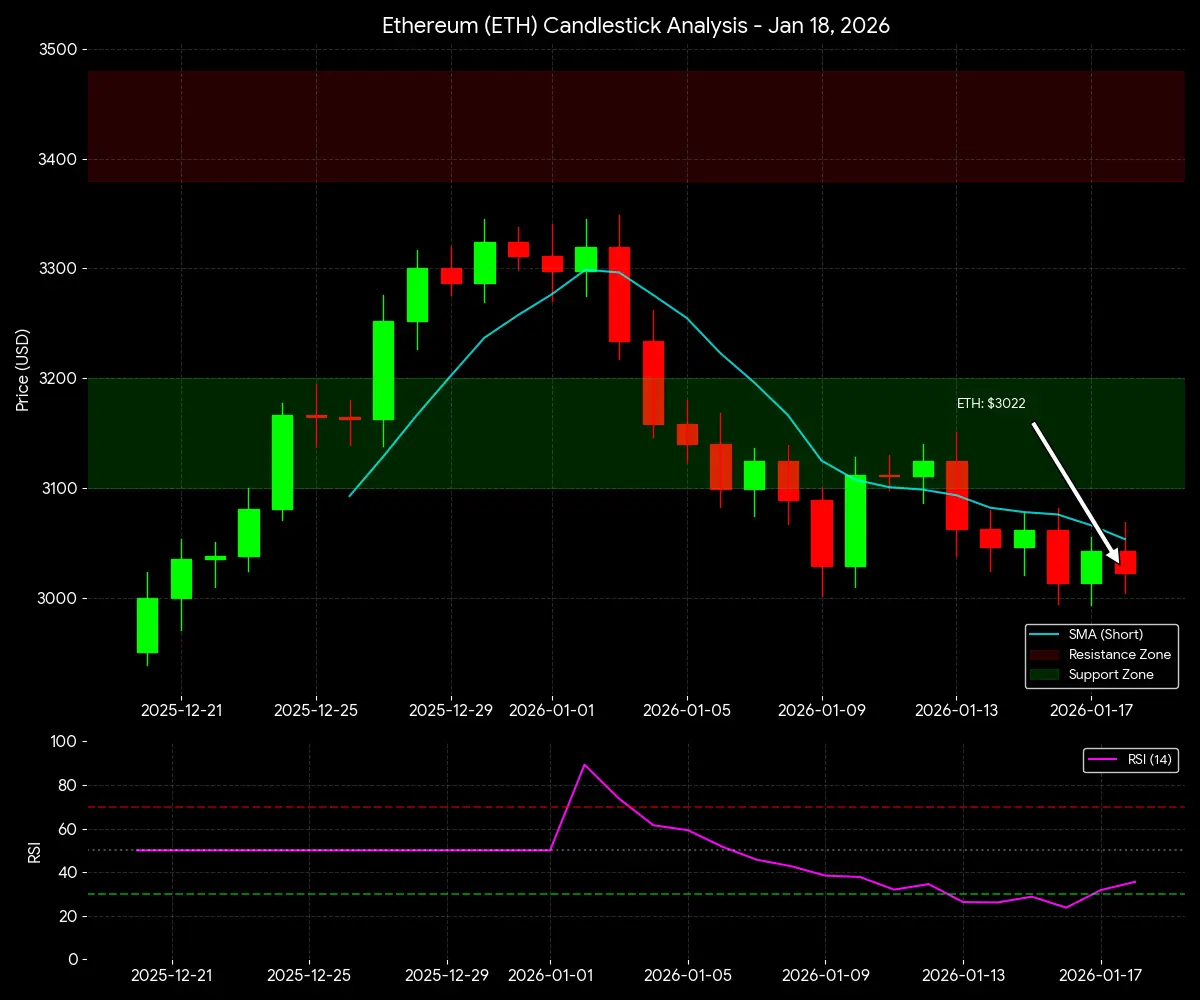Click the RSI 0 tick label
Viewport: 1200px width, 1000px height.
pos(72,960)
